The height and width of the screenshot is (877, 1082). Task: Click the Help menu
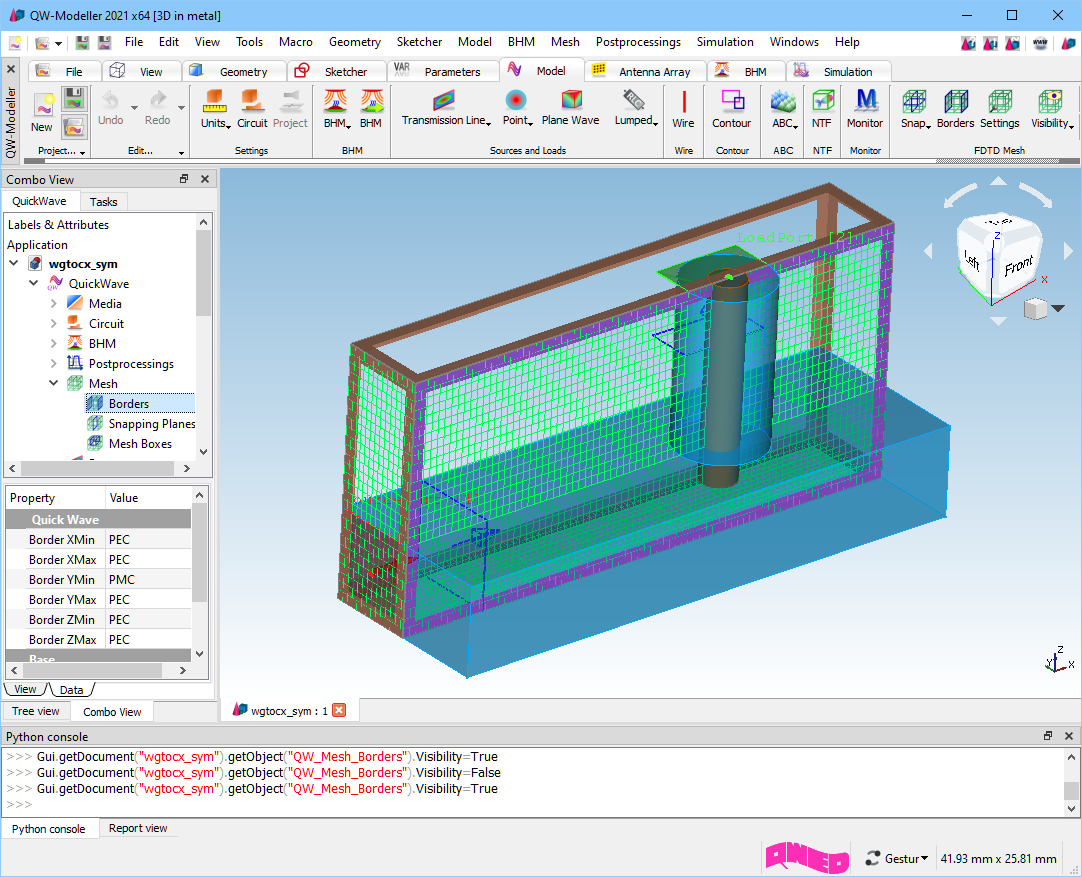click(847, 42)
